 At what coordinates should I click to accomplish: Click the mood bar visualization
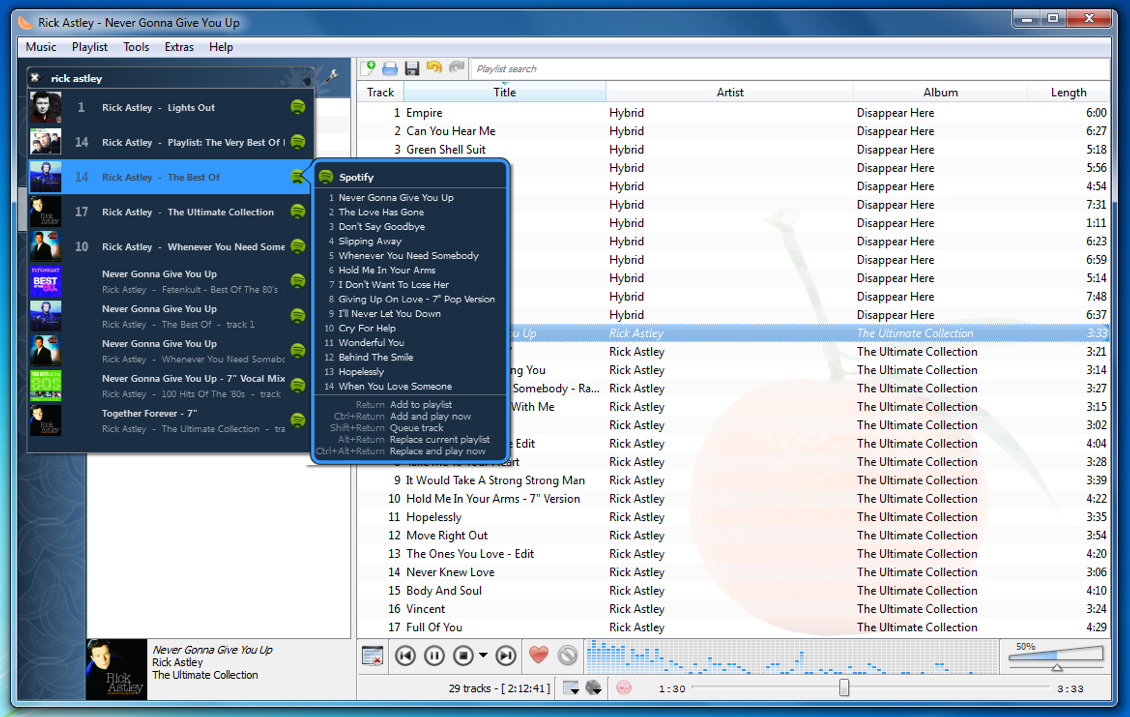pos(791,656)
